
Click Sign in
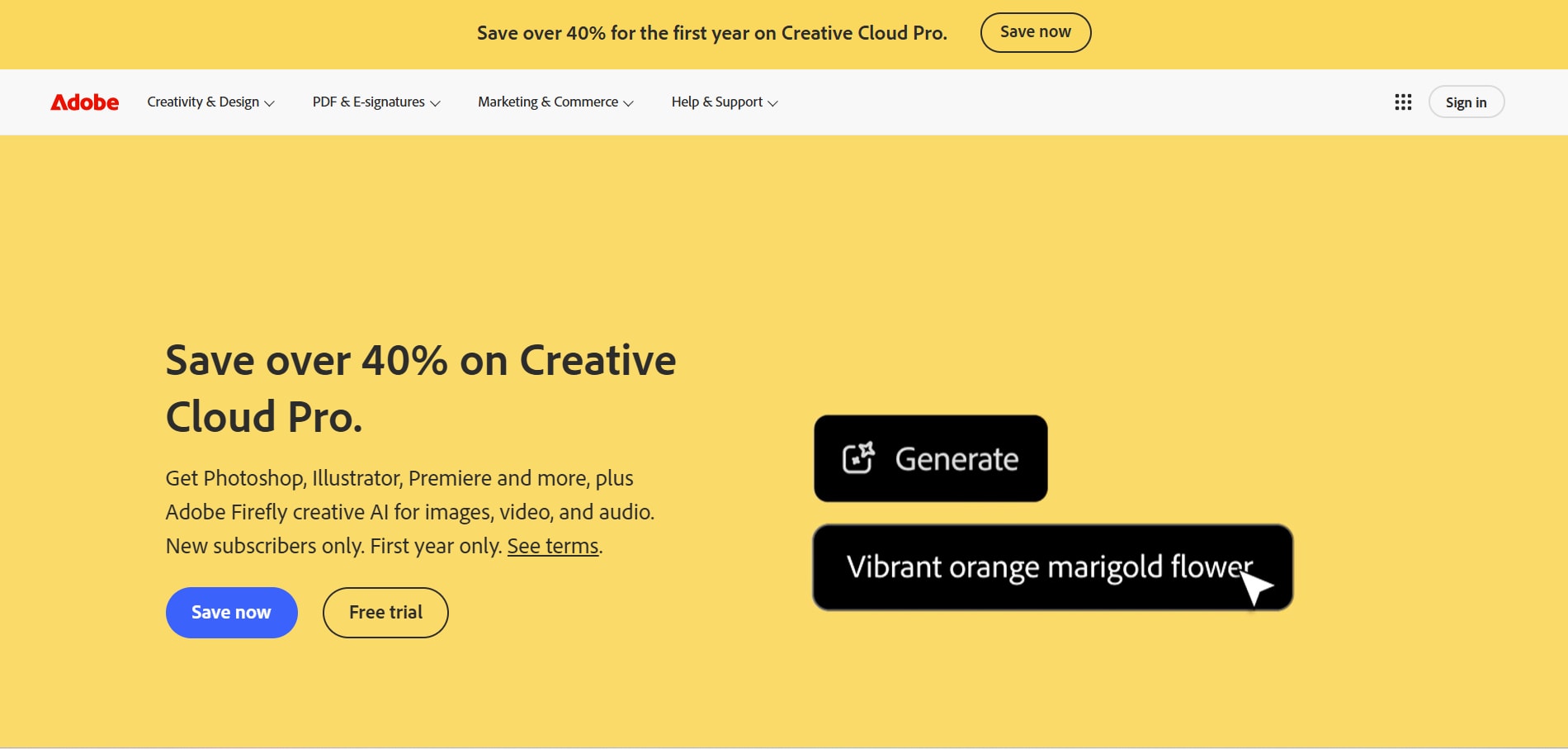pos(1466,102)
